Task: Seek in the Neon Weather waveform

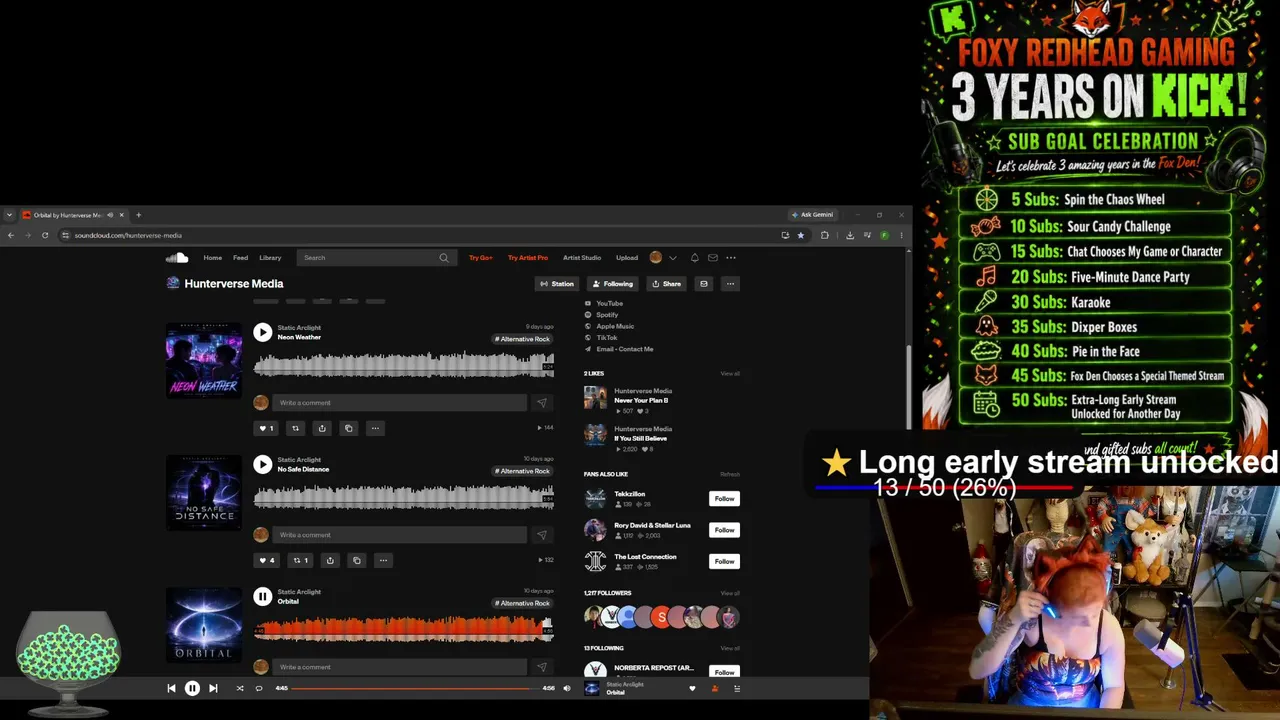Action: pyautogui.click(x=403, y=364)
